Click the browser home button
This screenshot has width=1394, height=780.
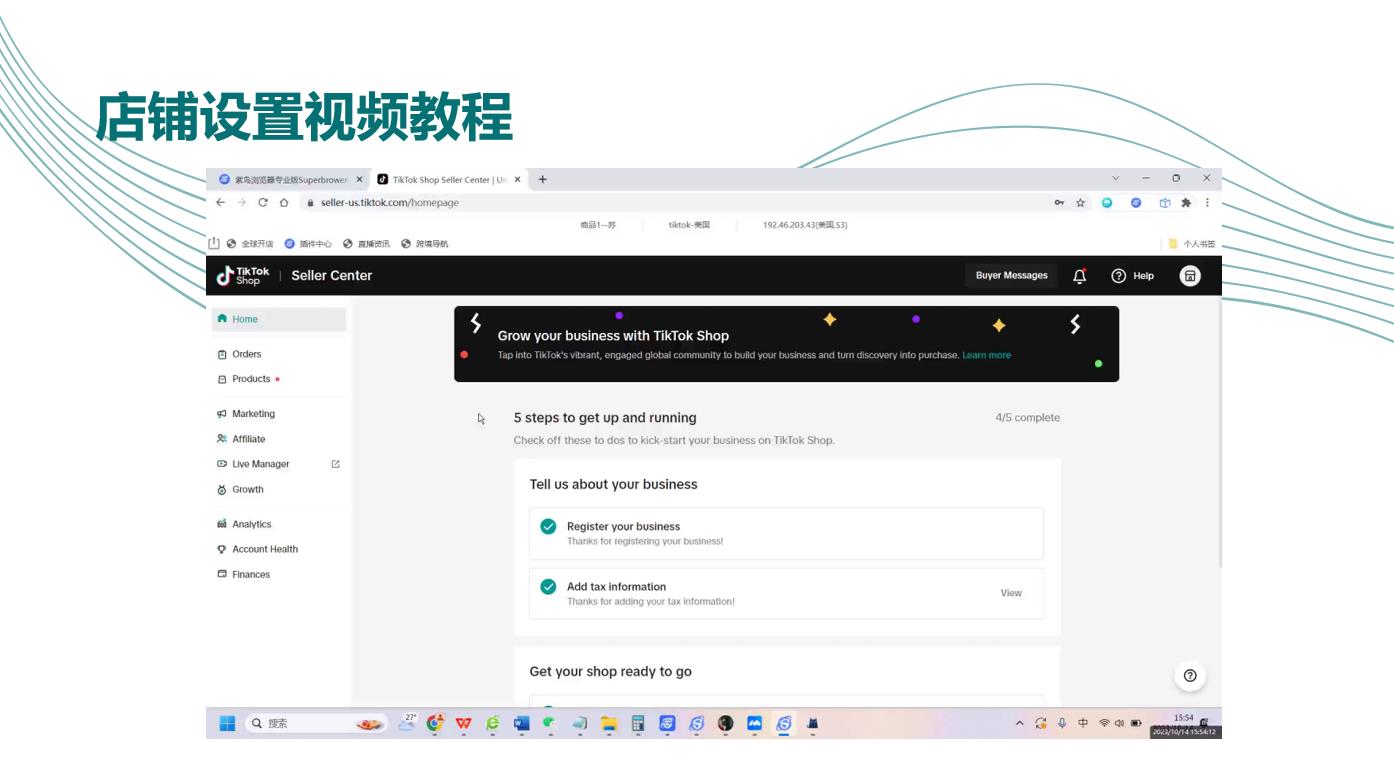[x=284, y=202]
